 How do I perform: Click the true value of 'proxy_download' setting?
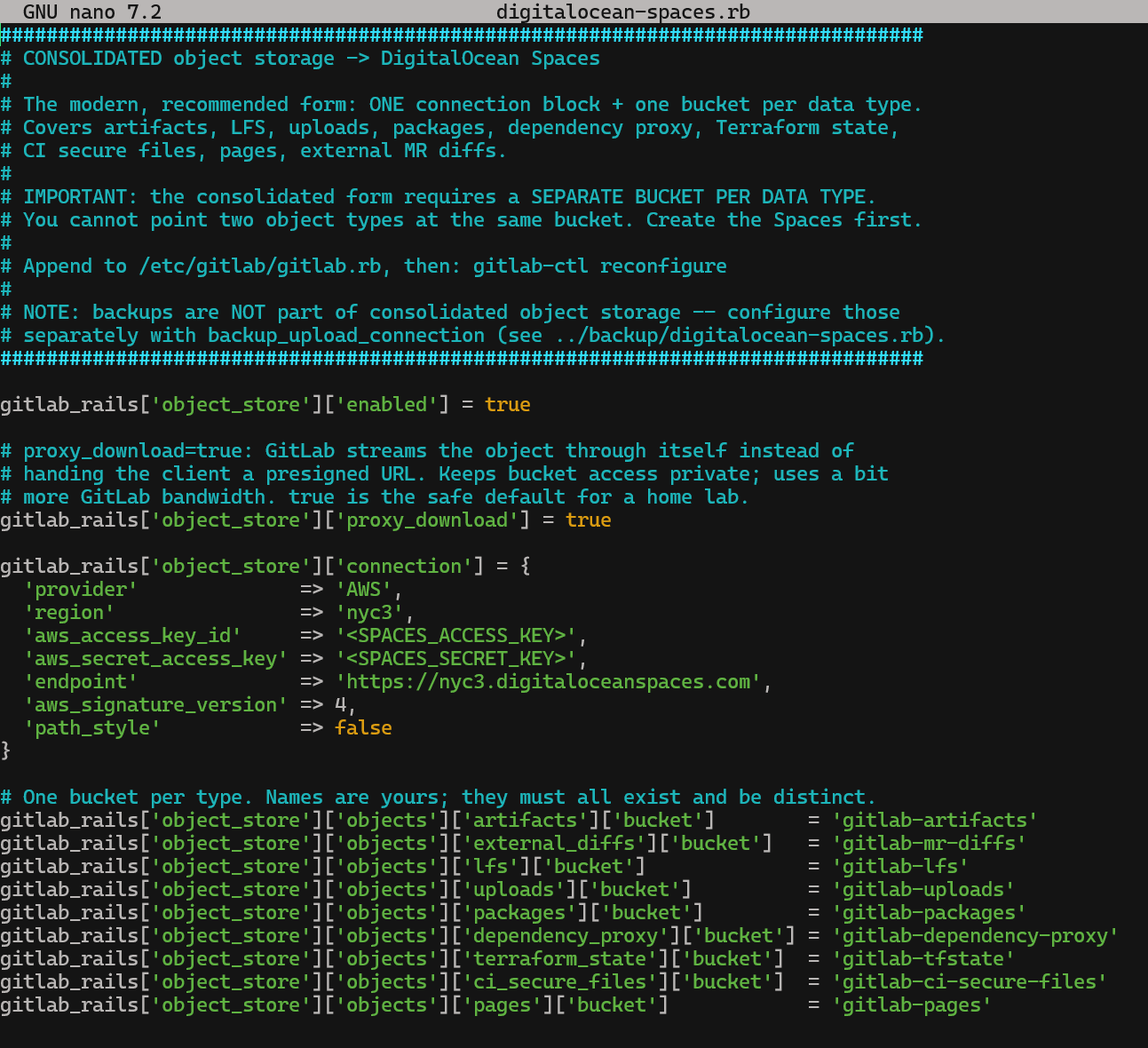(x=589, y=520)
